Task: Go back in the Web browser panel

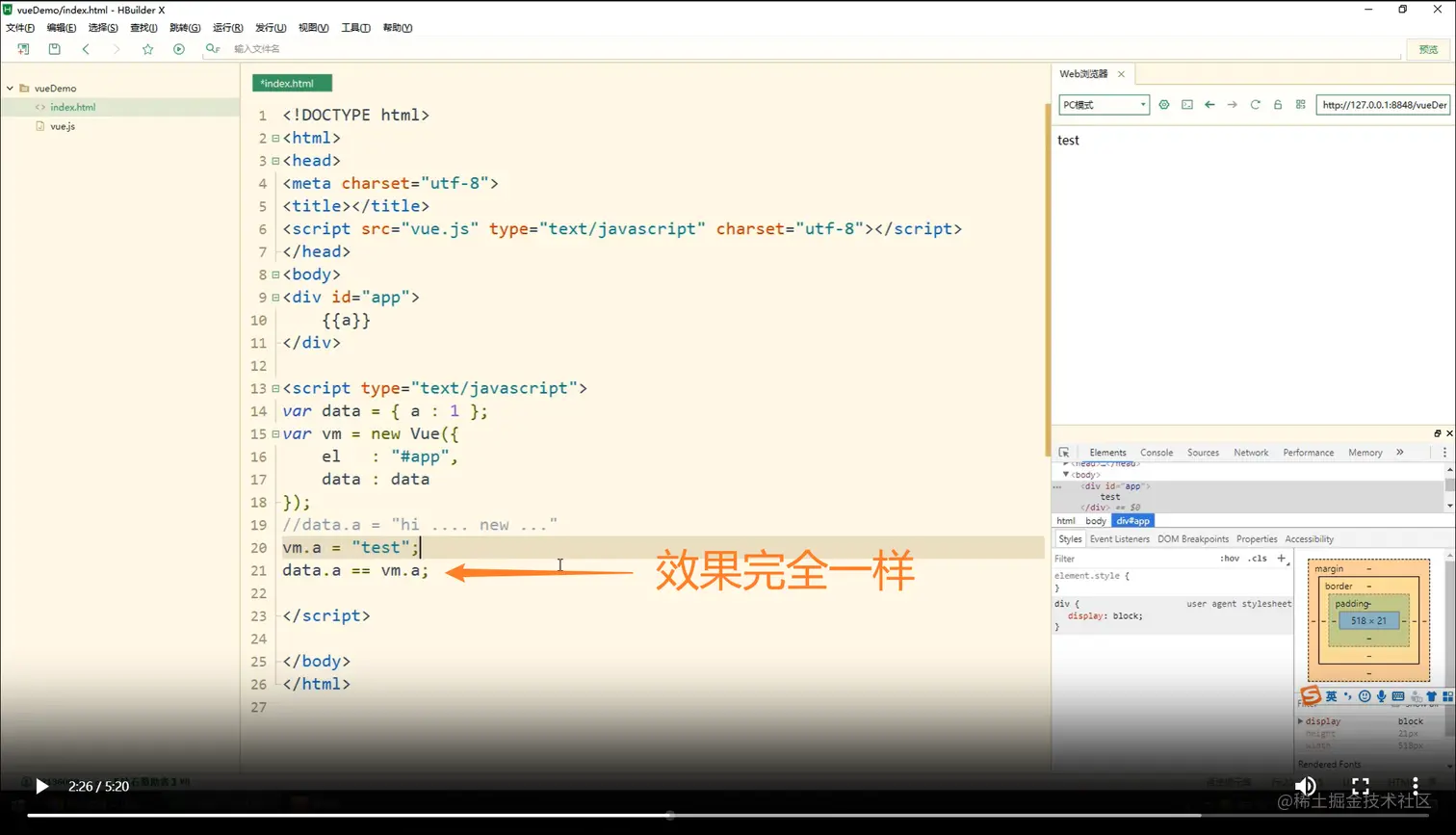Action: point(1209,105)
